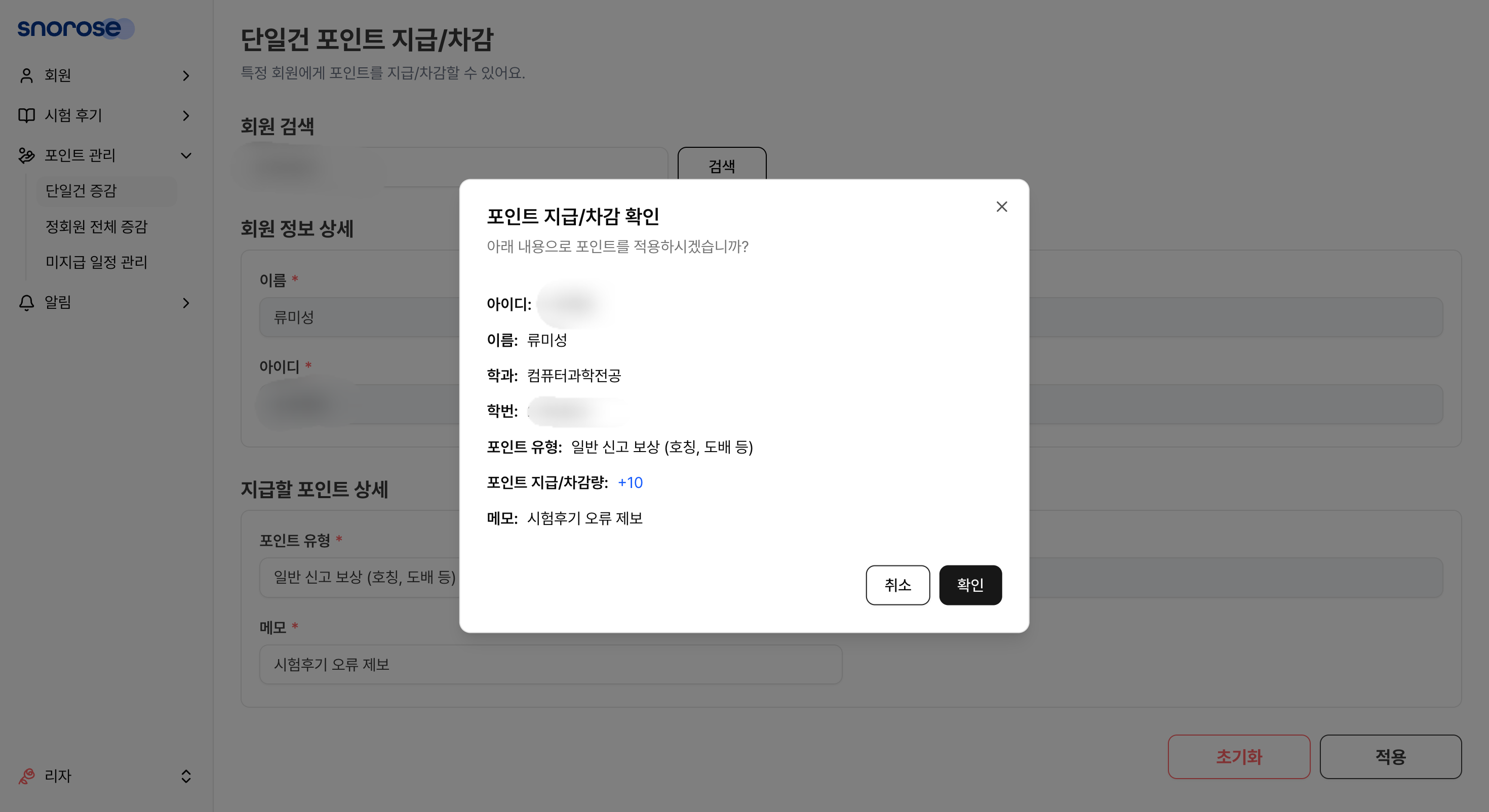This screenshot has height=812, width=1489.
Task: Click the exam review book icon
Action: pyautogui.click(x=26, y=115)
